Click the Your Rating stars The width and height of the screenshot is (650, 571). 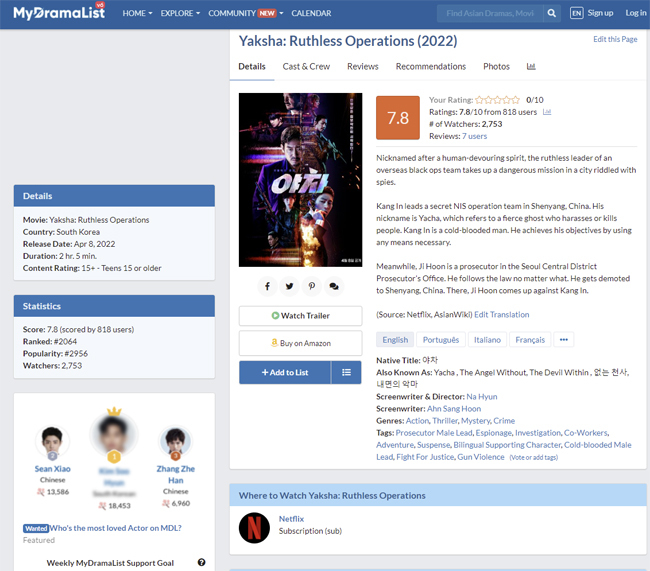point(497,100)
